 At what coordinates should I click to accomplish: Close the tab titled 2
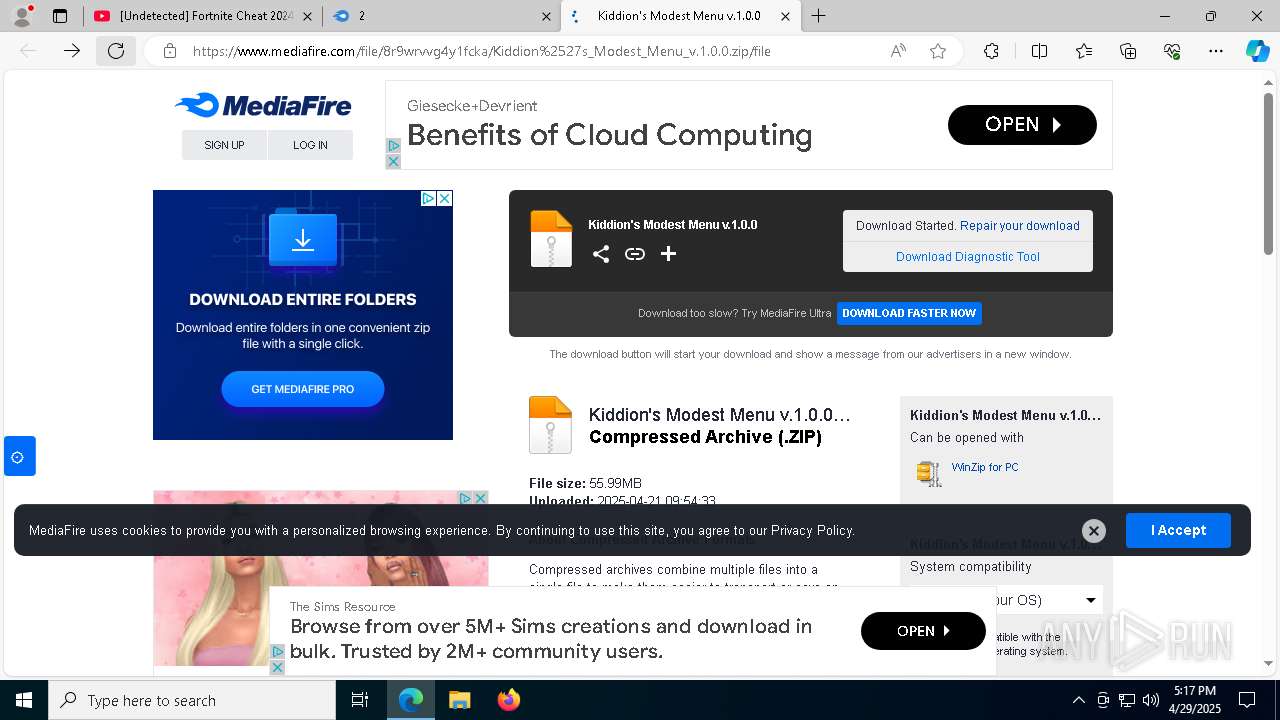546,16
